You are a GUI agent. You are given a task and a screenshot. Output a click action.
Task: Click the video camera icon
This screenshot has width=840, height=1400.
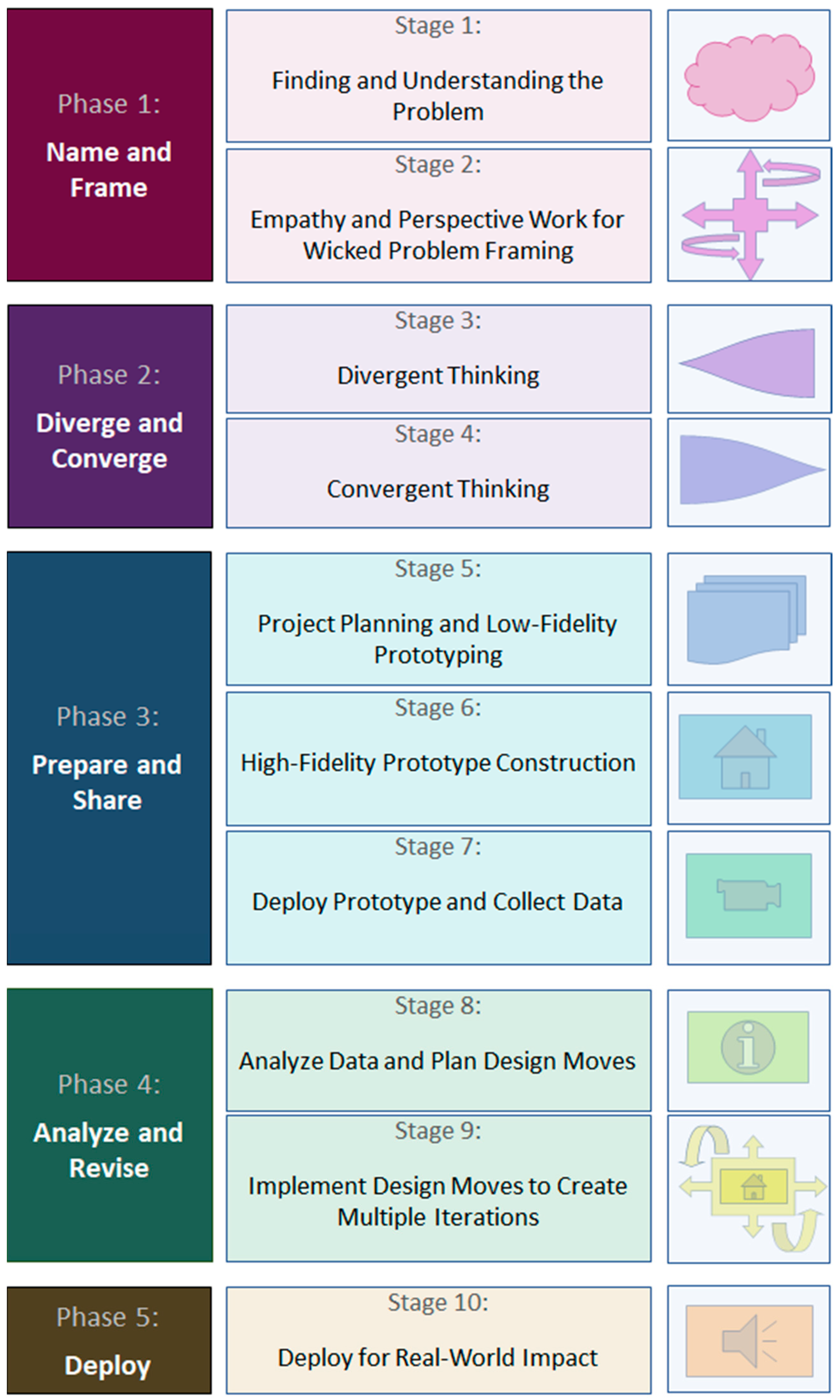pos(748,895)
